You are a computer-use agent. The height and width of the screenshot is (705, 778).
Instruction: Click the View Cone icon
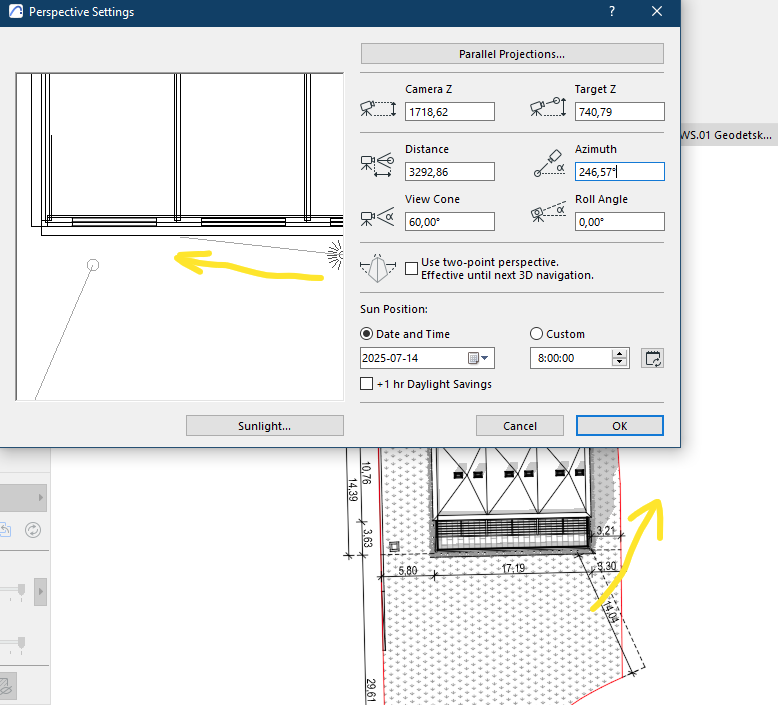click(377, 217)
